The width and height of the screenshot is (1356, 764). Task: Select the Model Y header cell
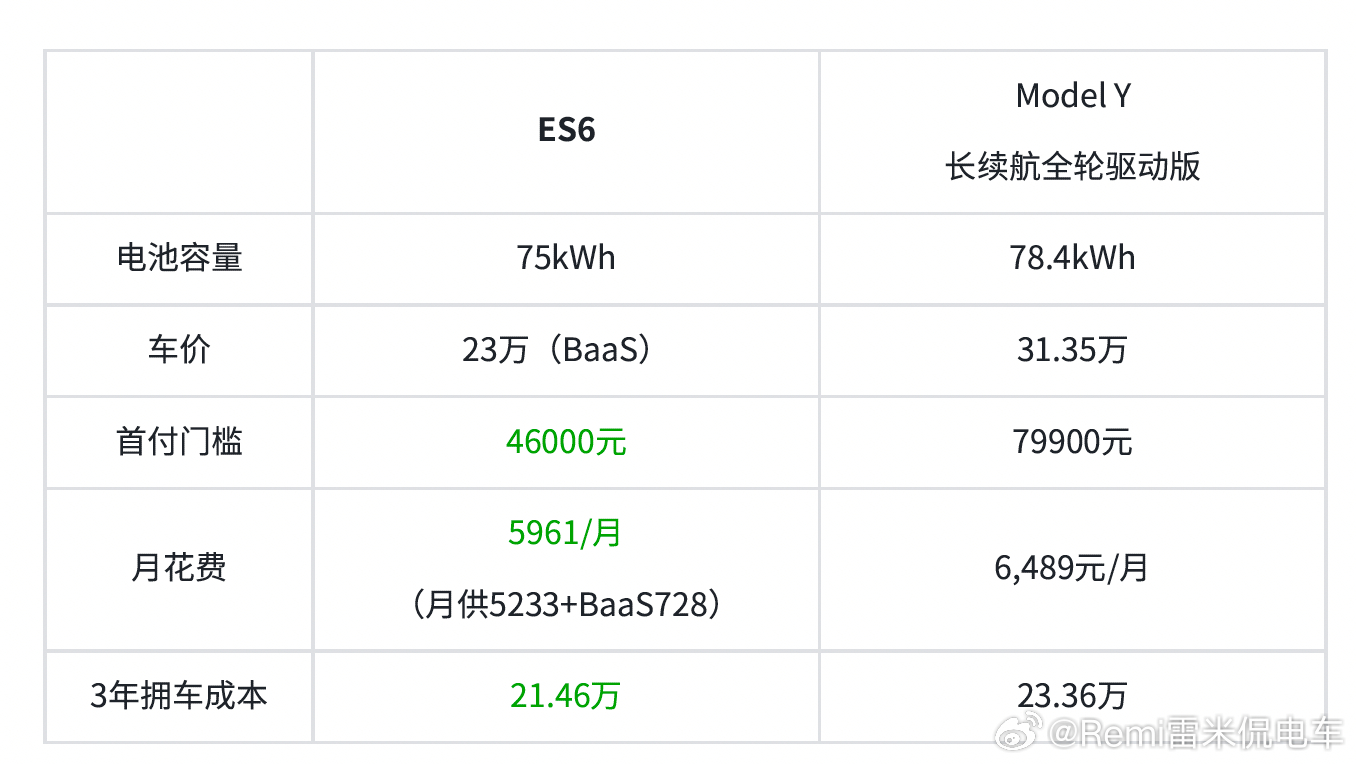point(1073,131)
